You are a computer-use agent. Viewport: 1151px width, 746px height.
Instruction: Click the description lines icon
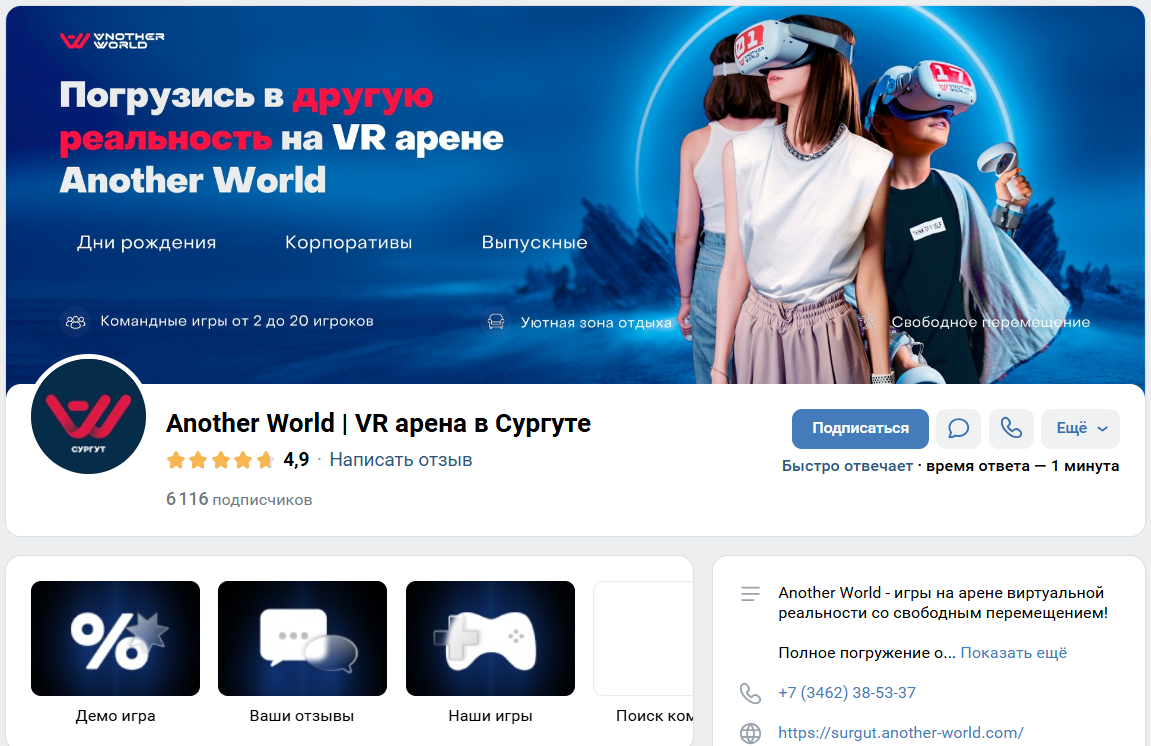750,594
